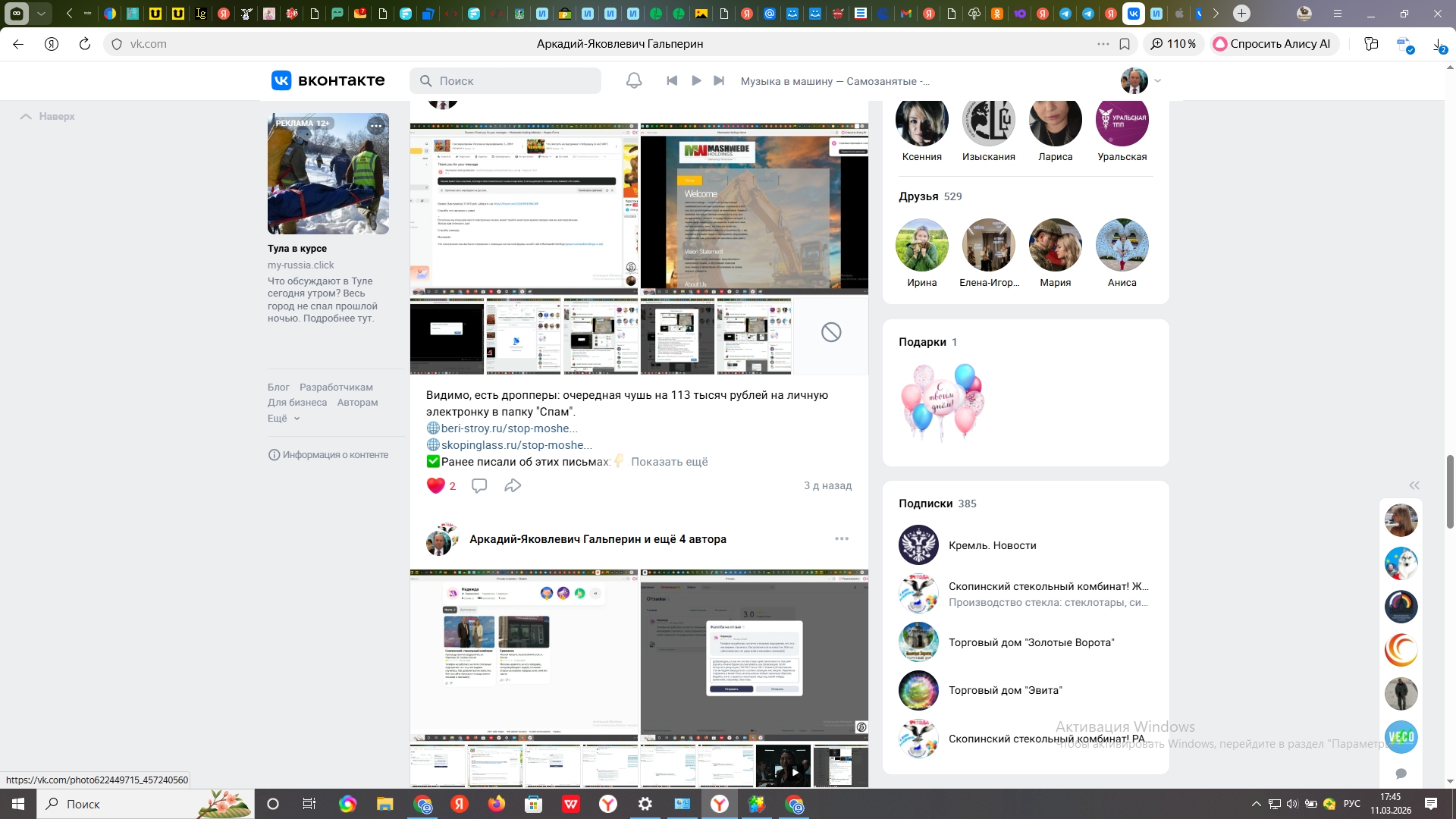Image resolution: width=1456 pixels, height=819 pixels.
Task: Go to previous music track
Action: pyautogui.click(x=672, y=80)
